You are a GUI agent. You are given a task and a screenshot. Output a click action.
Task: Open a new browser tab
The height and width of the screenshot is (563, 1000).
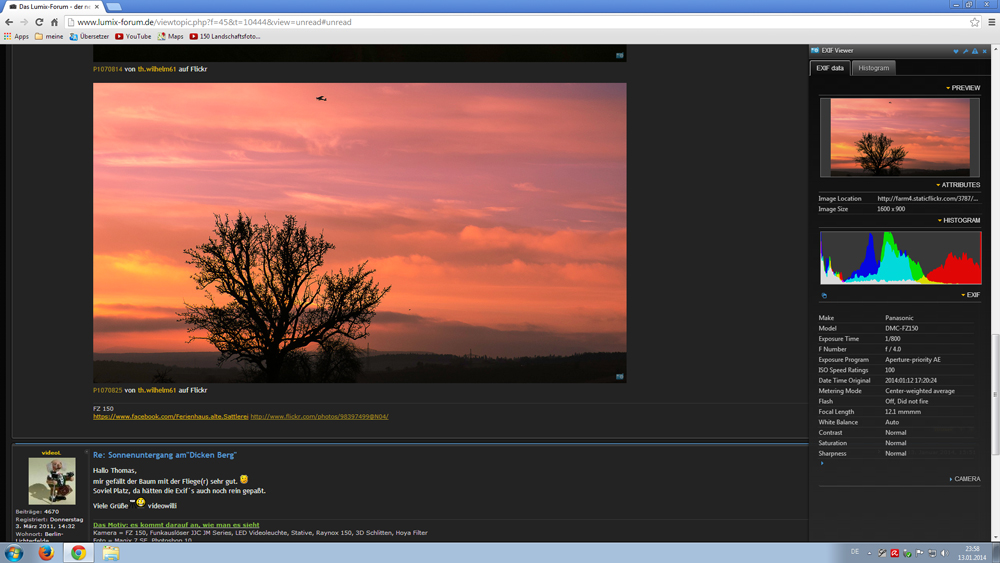114,6
